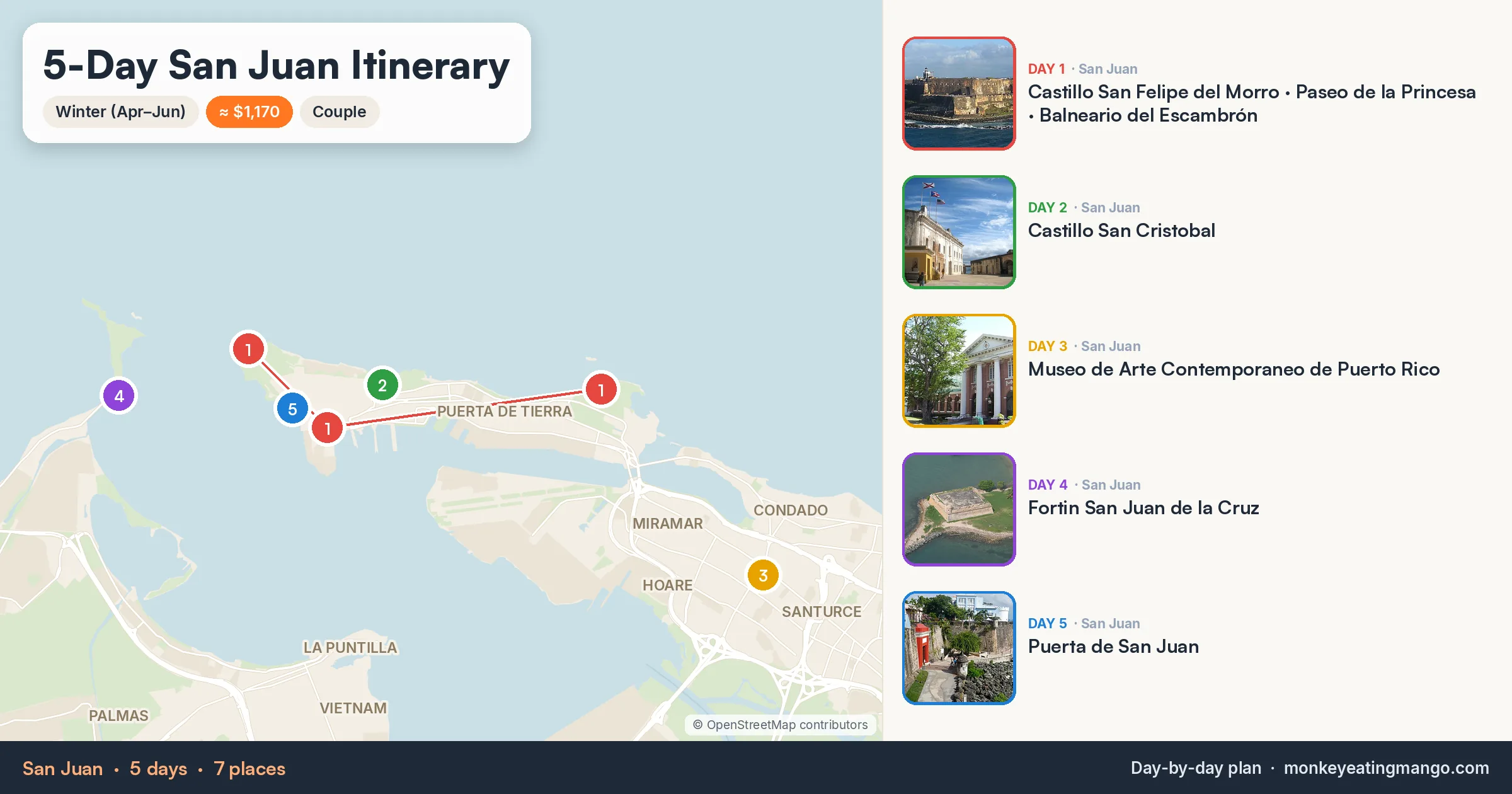Click the 5-Day San Juan Itinerary title
1512x794 pixels.
pos(276,65)
